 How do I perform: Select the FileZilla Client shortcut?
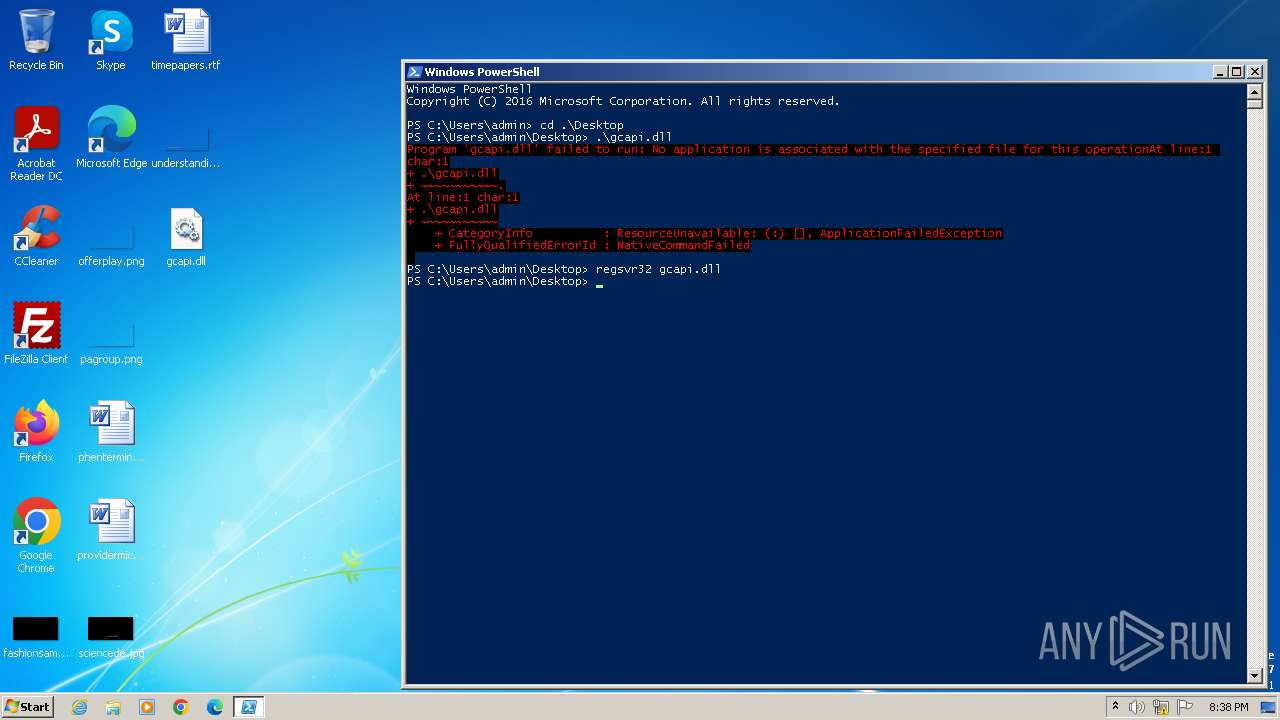[x=36, y=334]
